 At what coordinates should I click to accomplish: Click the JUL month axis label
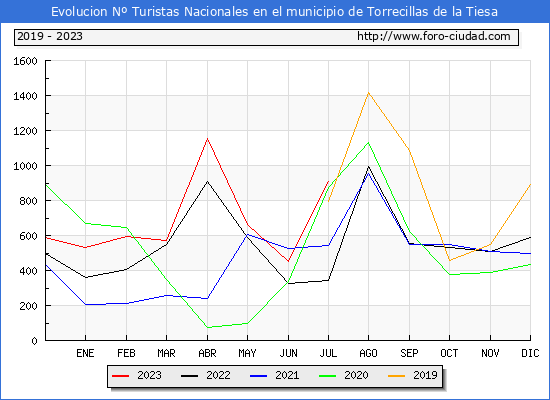pyautogui.click(x=328, y=353)
